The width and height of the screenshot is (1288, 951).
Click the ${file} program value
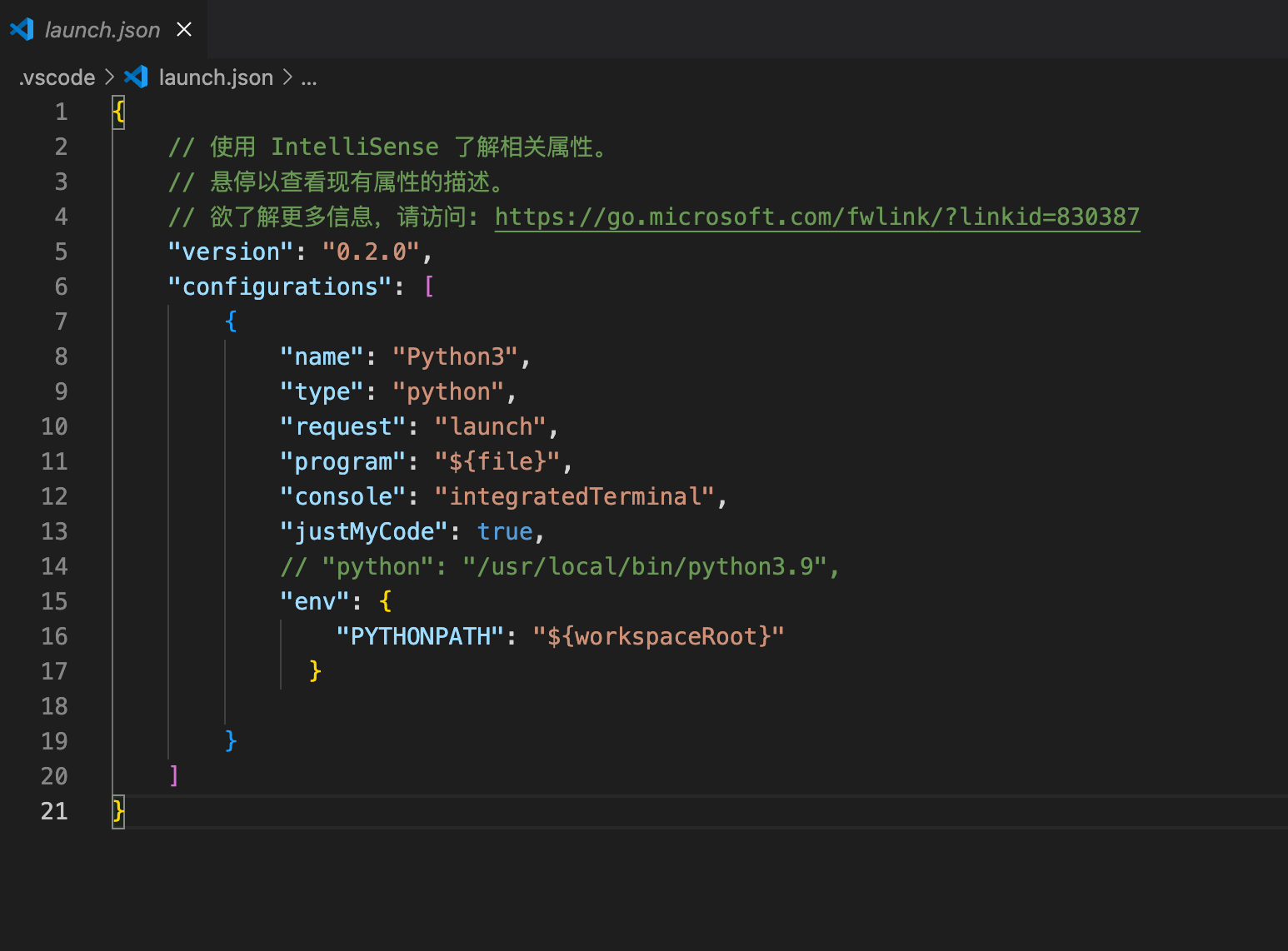498,461
